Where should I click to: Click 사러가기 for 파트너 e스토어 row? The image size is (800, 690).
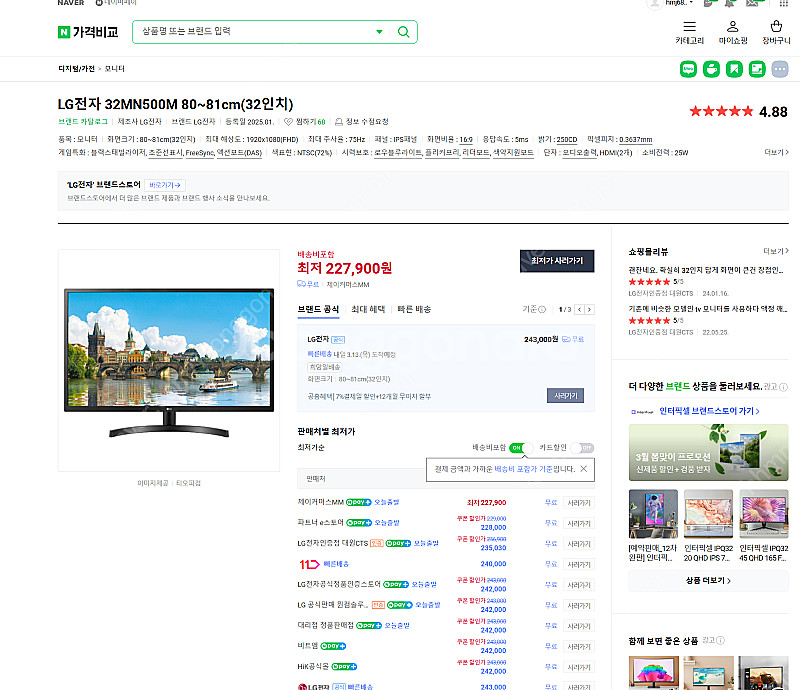coord(579,523)
